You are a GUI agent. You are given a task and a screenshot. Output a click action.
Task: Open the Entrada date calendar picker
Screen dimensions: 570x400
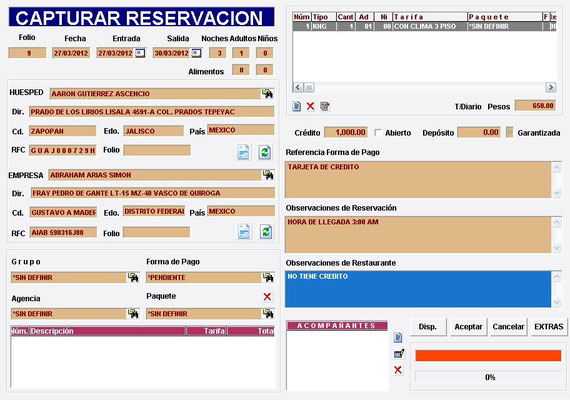click(x=140, y=53)
